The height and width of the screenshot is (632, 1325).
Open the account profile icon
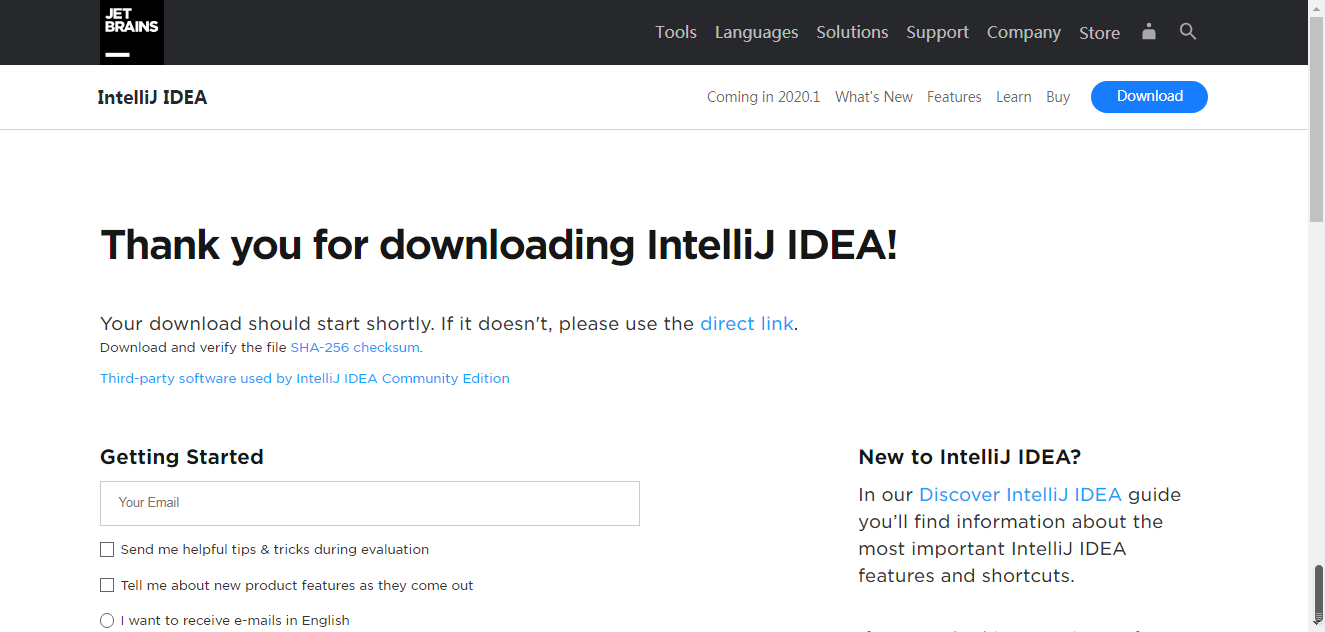[x=1149, y=32]
